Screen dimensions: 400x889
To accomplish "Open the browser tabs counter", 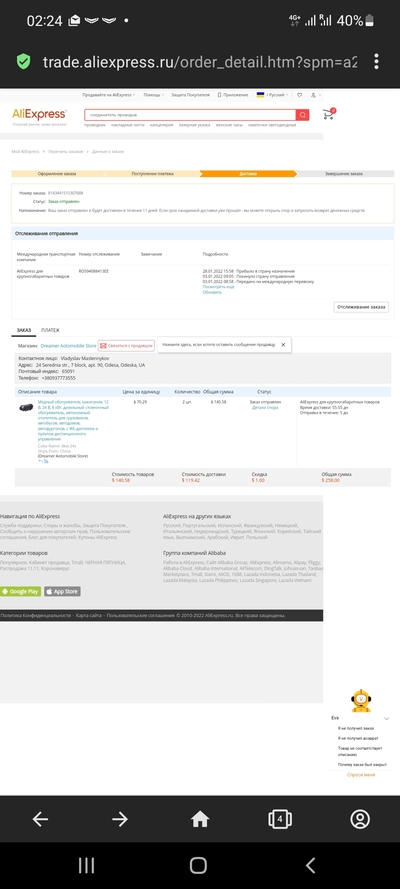I will pyautogui.click(x=279, y=819).
